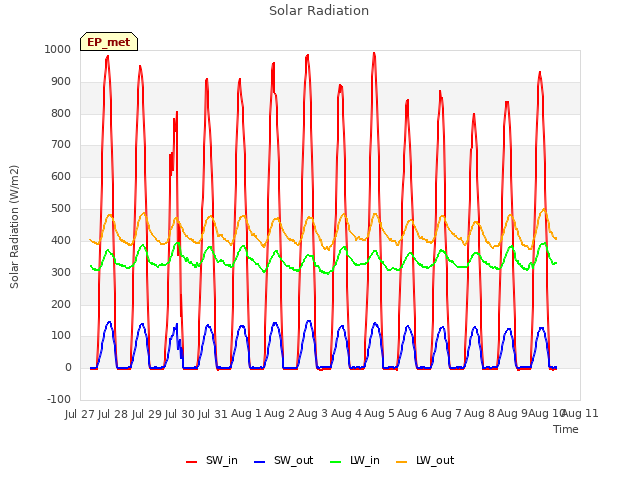
Task: Click the Solar Radiation chart title
Action: point(319,11)
